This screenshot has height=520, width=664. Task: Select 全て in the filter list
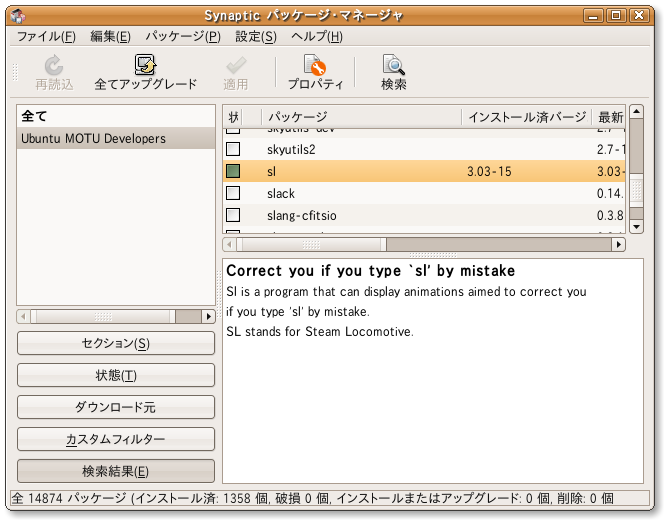tap(116, 116)
